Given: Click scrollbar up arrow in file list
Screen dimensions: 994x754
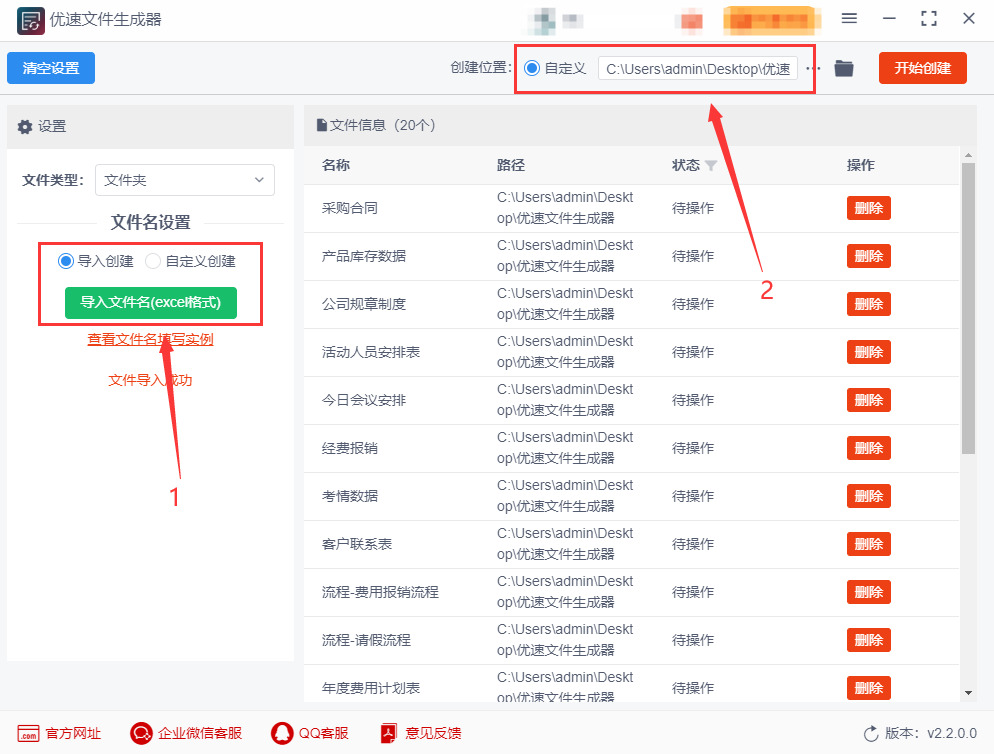Looking at the screenshot, I should pos(968,155).
